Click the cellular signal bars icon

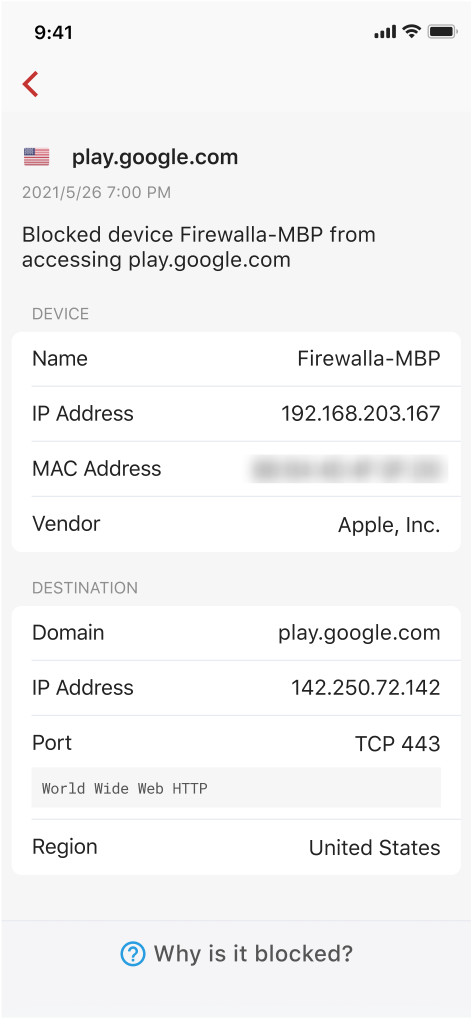(x=385, y=31)
